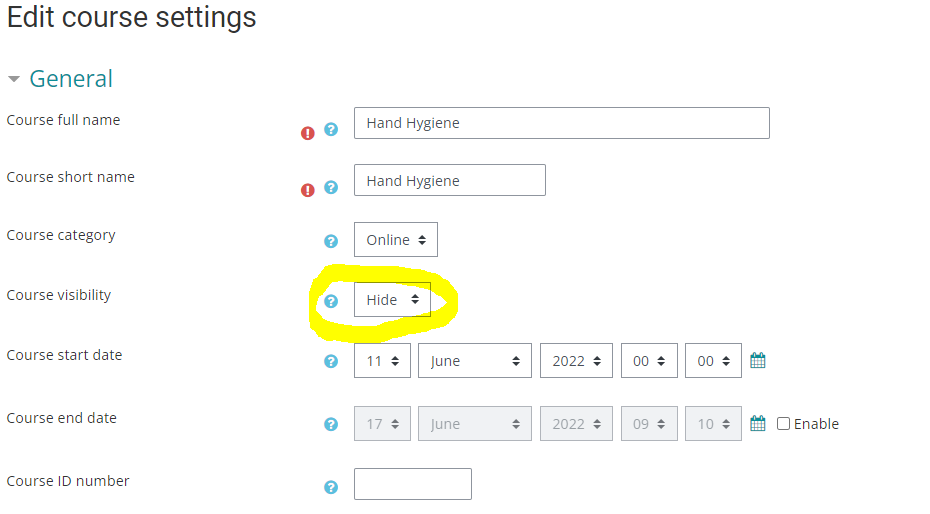Screen dimensions: 930x514
Task: Open the Course visibility dropdown
Action: 392,300
